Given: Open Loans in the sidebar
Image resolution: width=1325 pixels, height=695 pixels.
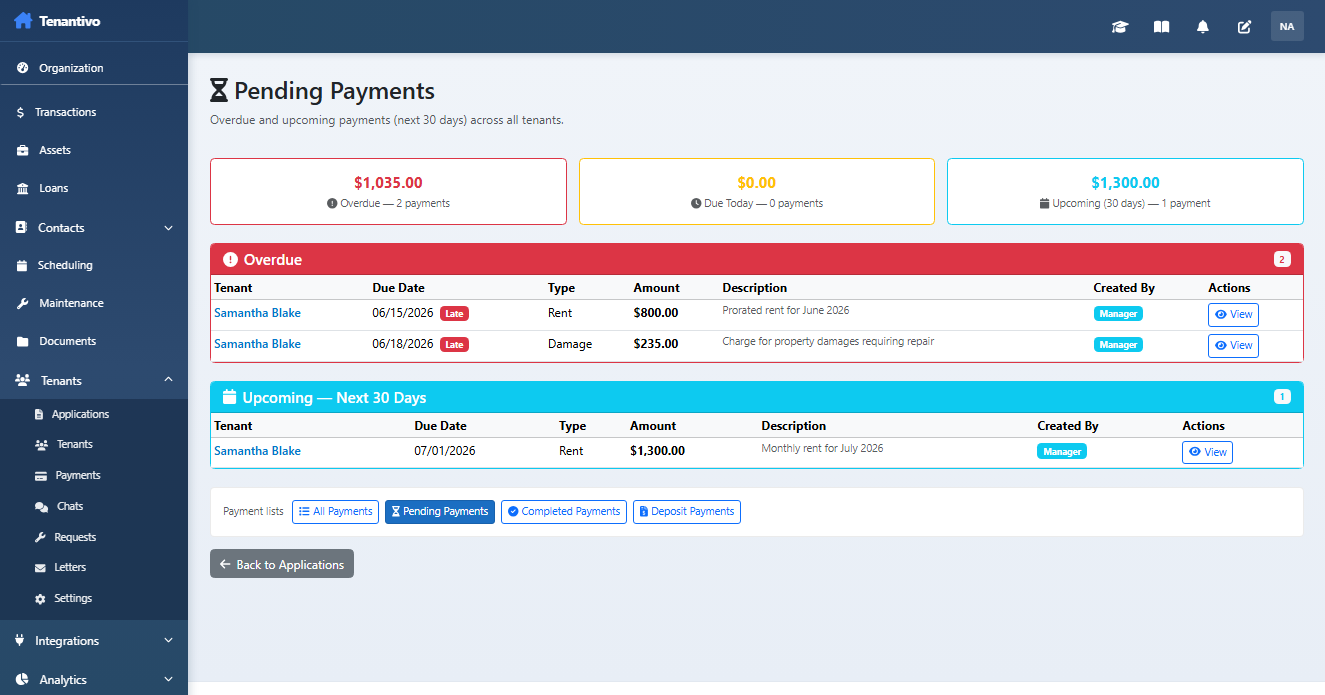Looking at the screenshot, I should tap(94, 188).
